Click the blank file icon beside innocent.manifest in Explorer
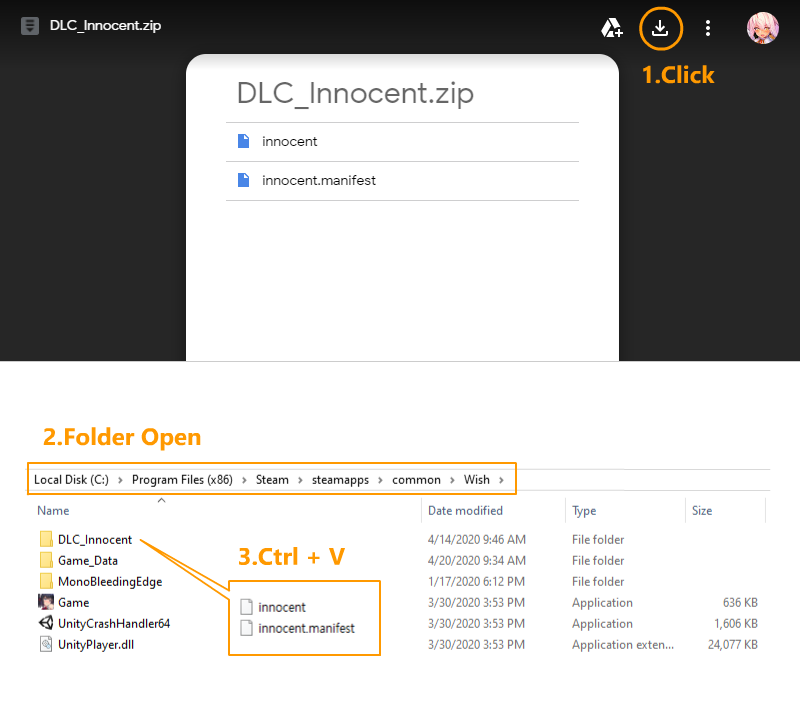 pyautogui.click(x=246, y=628)
